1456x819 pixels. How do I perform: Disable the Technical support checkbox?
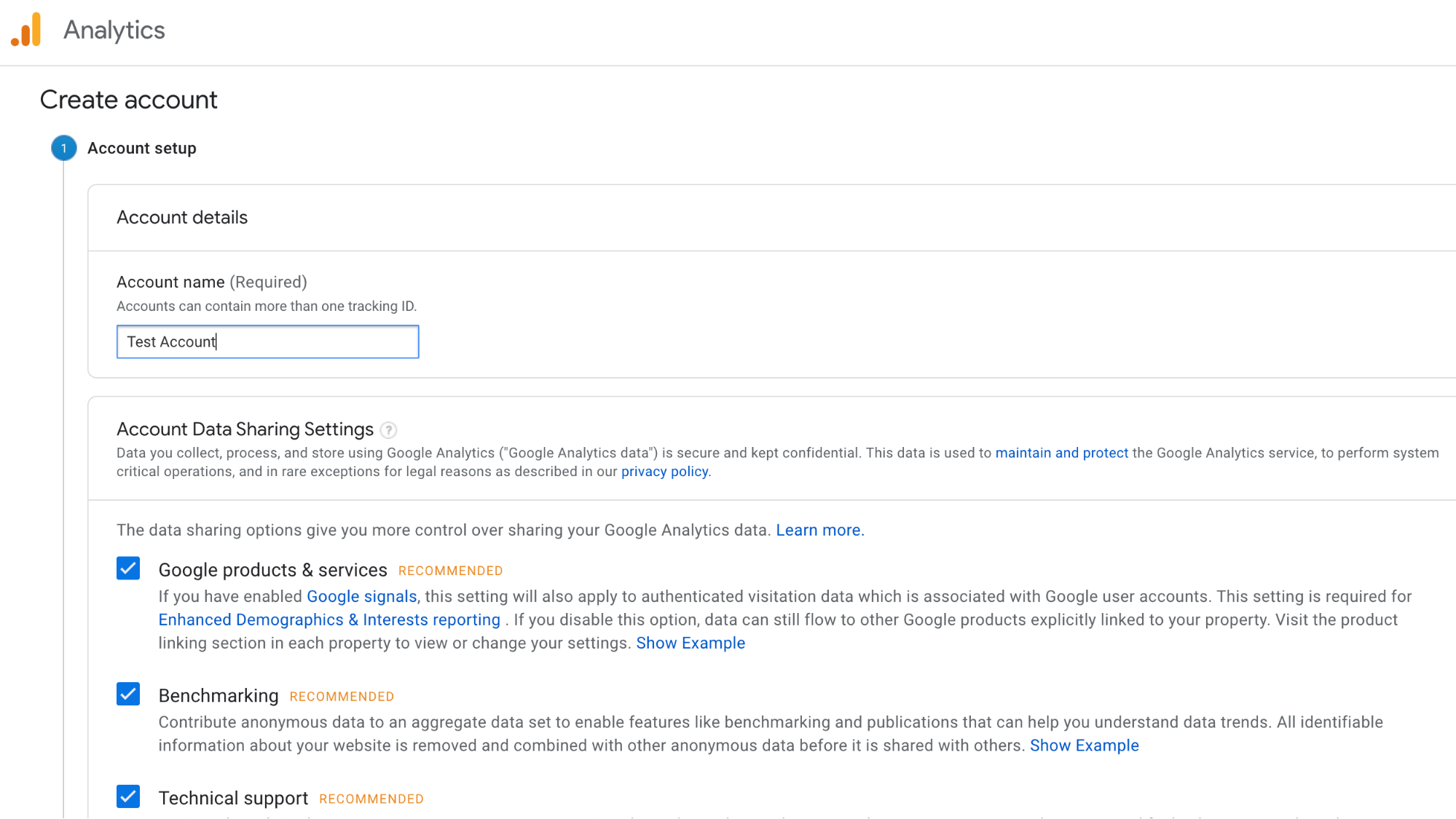tap(128, 797)
